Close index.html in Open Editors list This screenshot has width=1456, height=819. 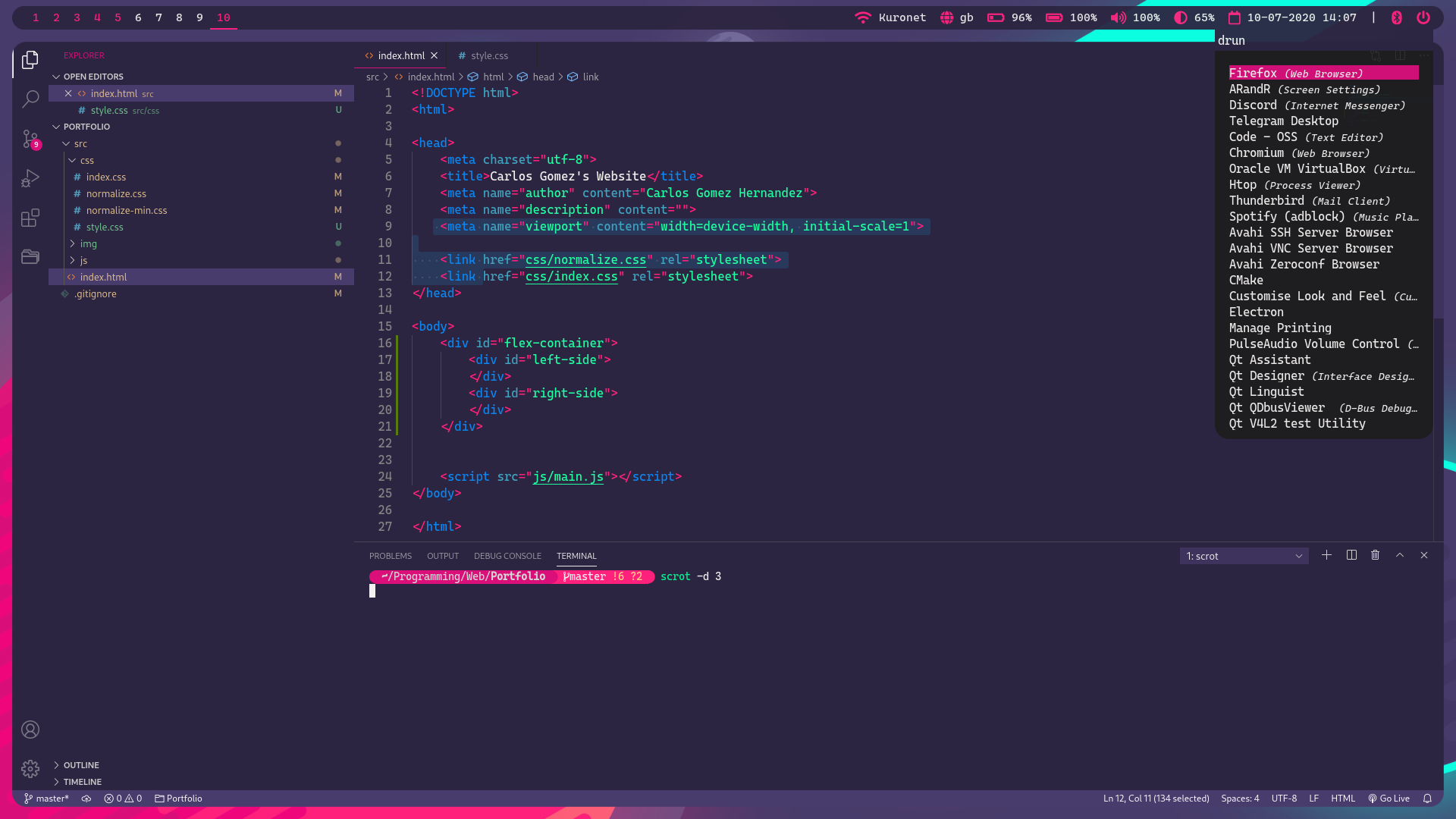pyautogui.click(x=68, y=93)
